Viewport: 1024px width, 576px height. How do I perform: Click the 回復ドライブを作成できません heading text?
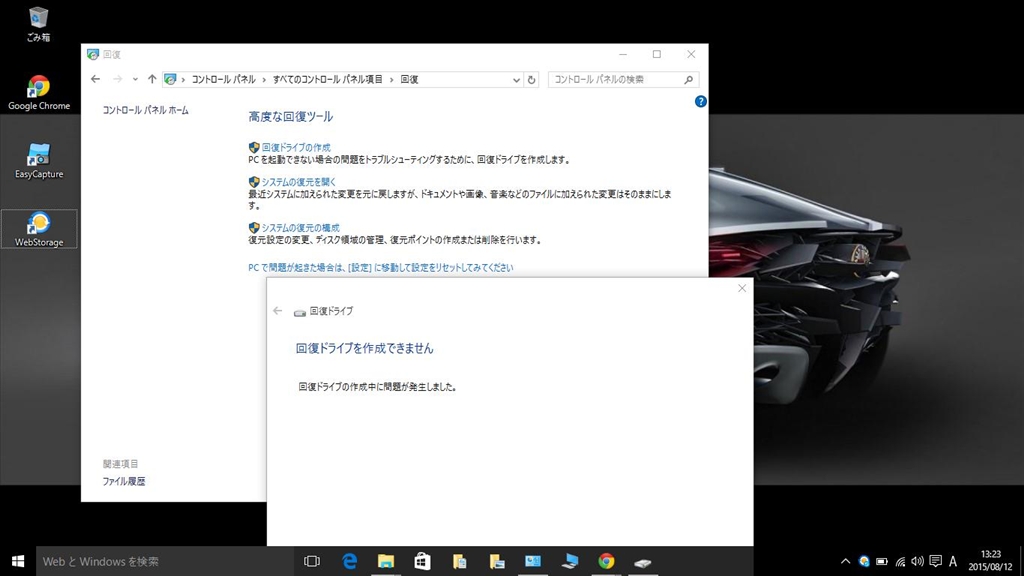tap(364, 349)
